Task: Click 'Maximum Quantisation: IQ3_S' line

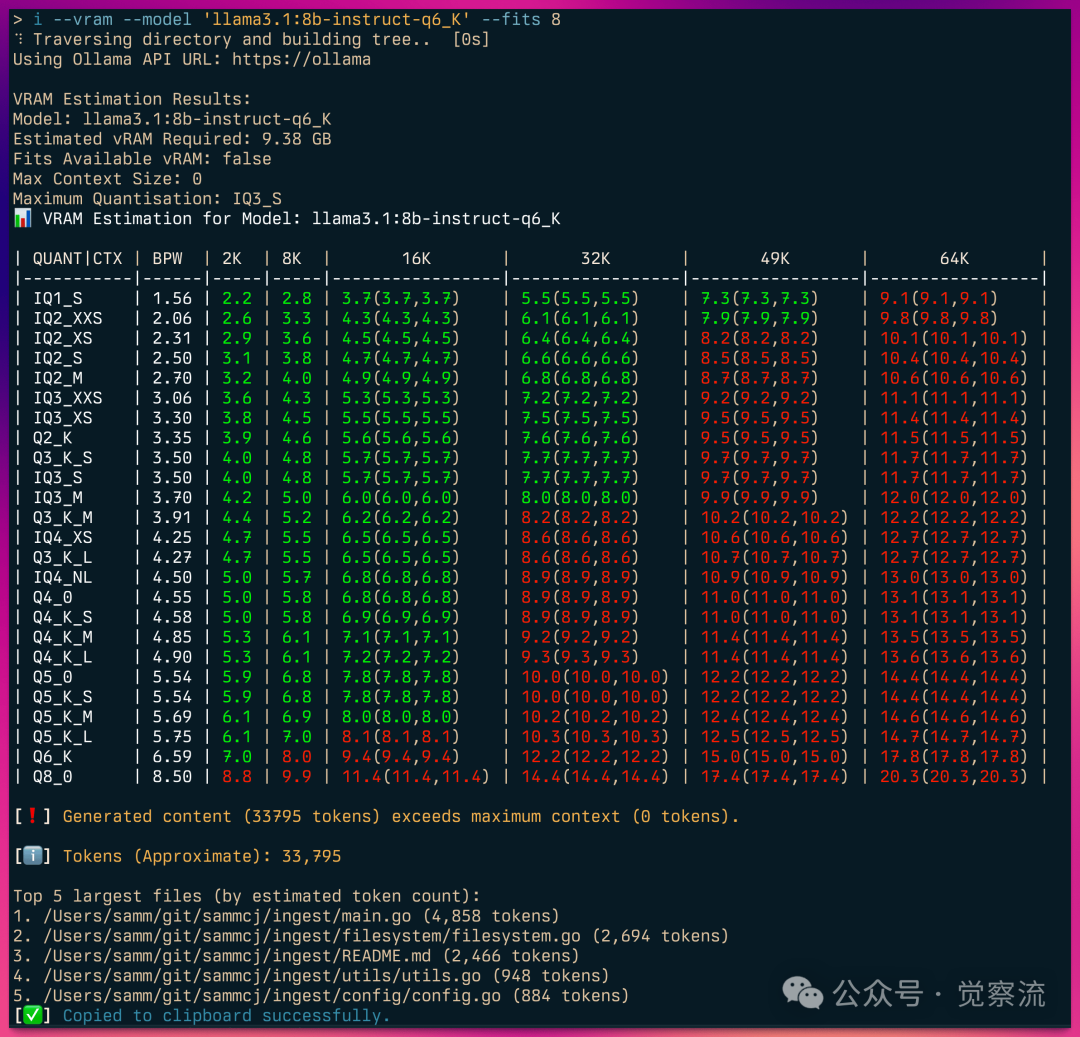Action: click(x=147, y=199)
